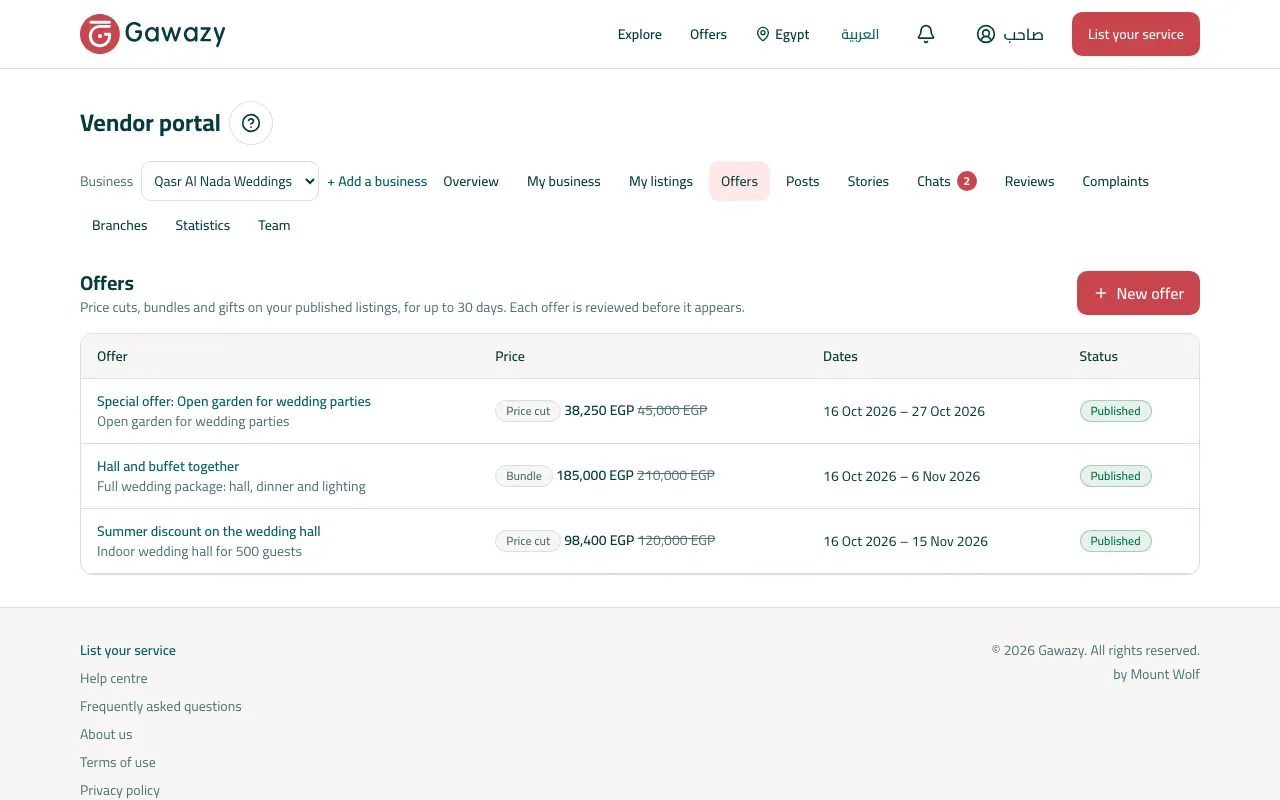This screenshot has height=800, width=1280.
Task: Click the Published status of Hall and buffet
Action: (1116, 476)
